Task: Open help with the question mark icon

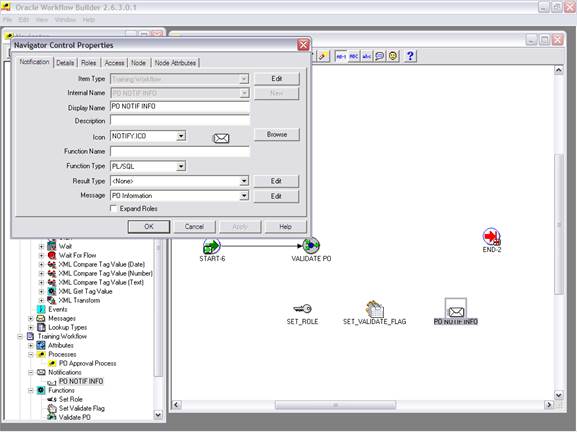Action: click(410, 56)
